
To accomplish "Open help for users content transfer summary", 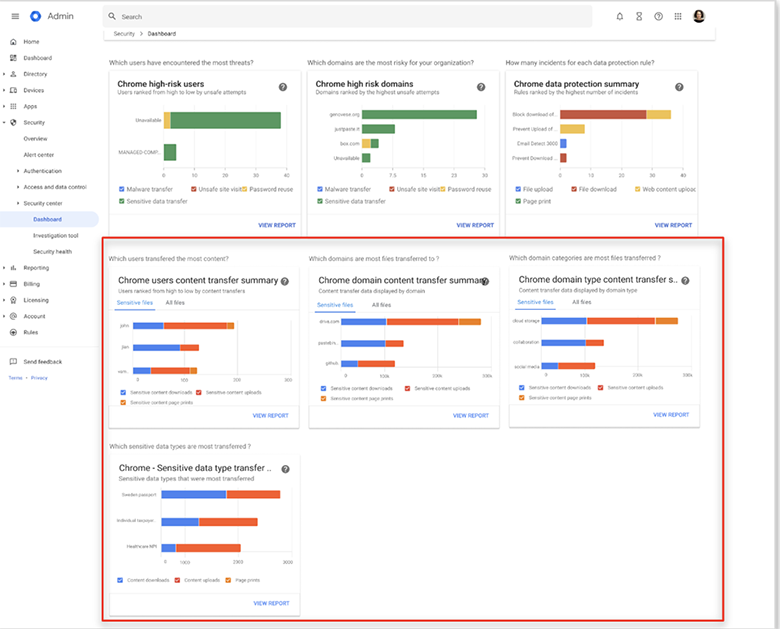I will point(285,281).
